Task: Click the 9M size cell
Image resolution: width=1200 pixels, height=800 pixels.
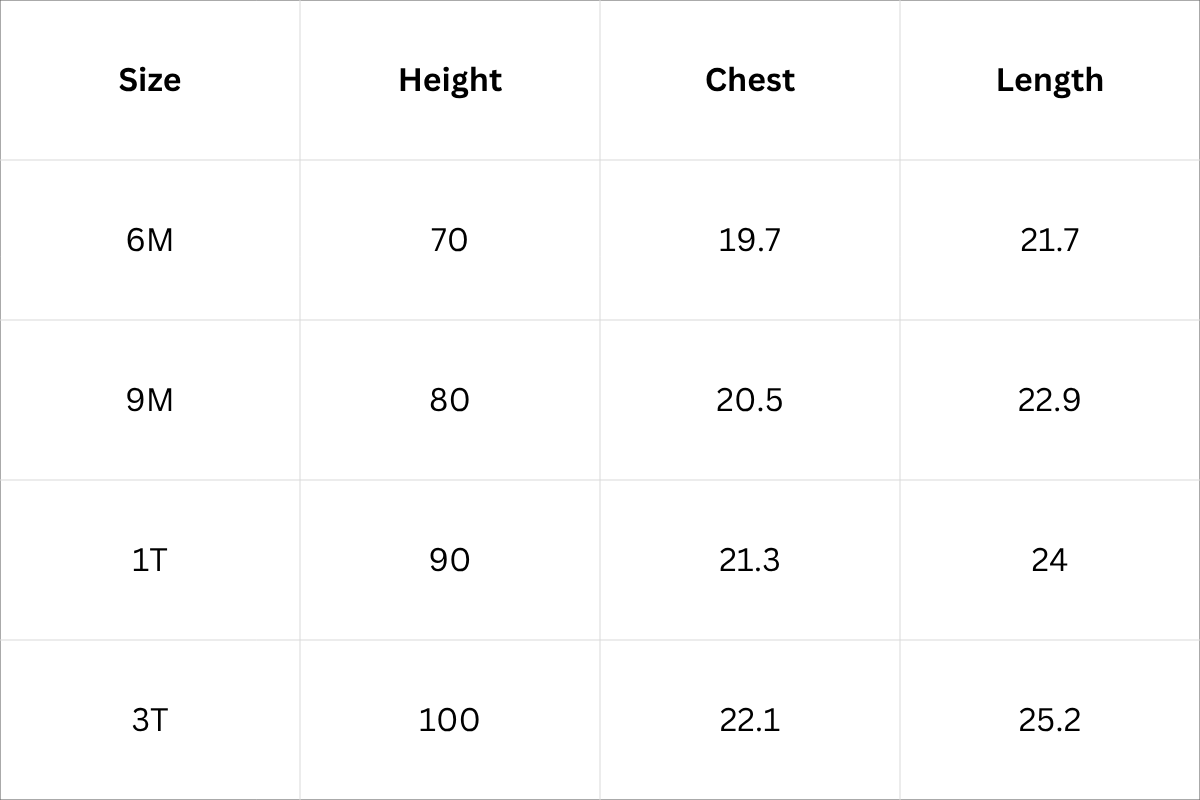Action: click(150, 400)
